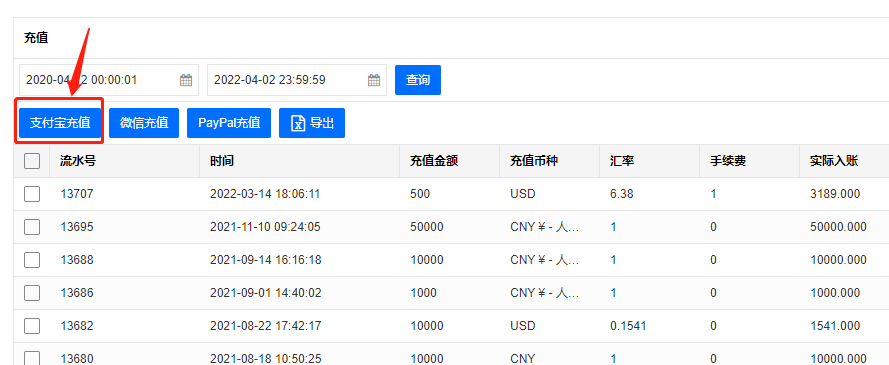Viewport: 889px width, 365px height.
Task: Click actual amount 1000.000
Action: [835, 292]
